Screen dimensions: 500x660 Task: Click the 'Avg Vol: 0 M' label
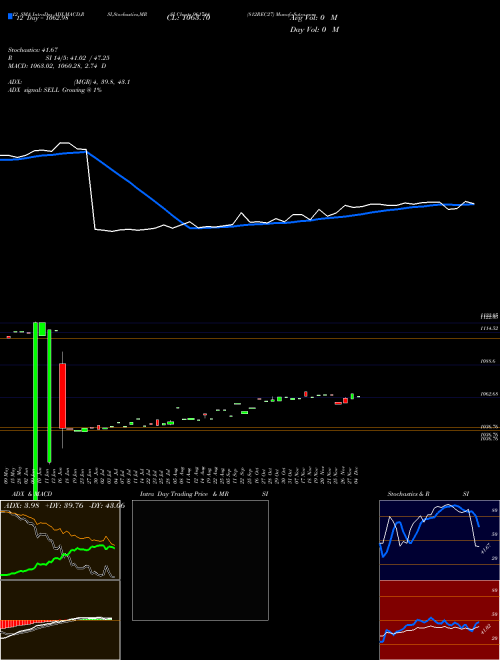[314, 18]
